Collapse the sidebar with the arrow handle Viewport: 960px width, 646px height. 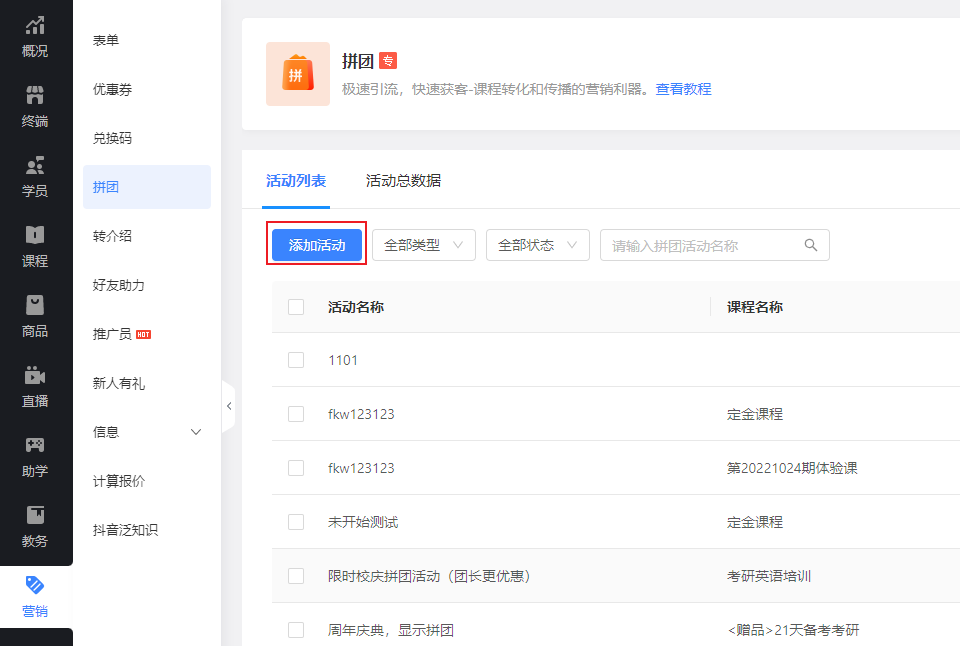pos(228,406)
